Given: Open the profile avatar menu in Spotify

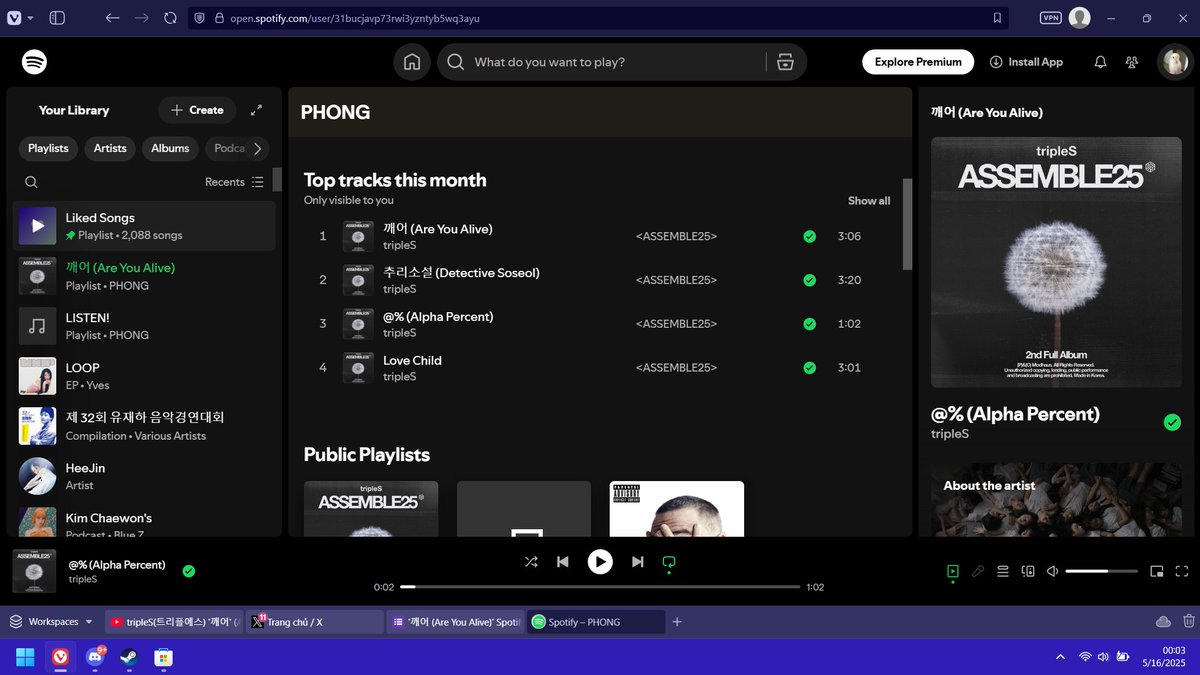Looking at the screenshot, I should click(1174, 62).
